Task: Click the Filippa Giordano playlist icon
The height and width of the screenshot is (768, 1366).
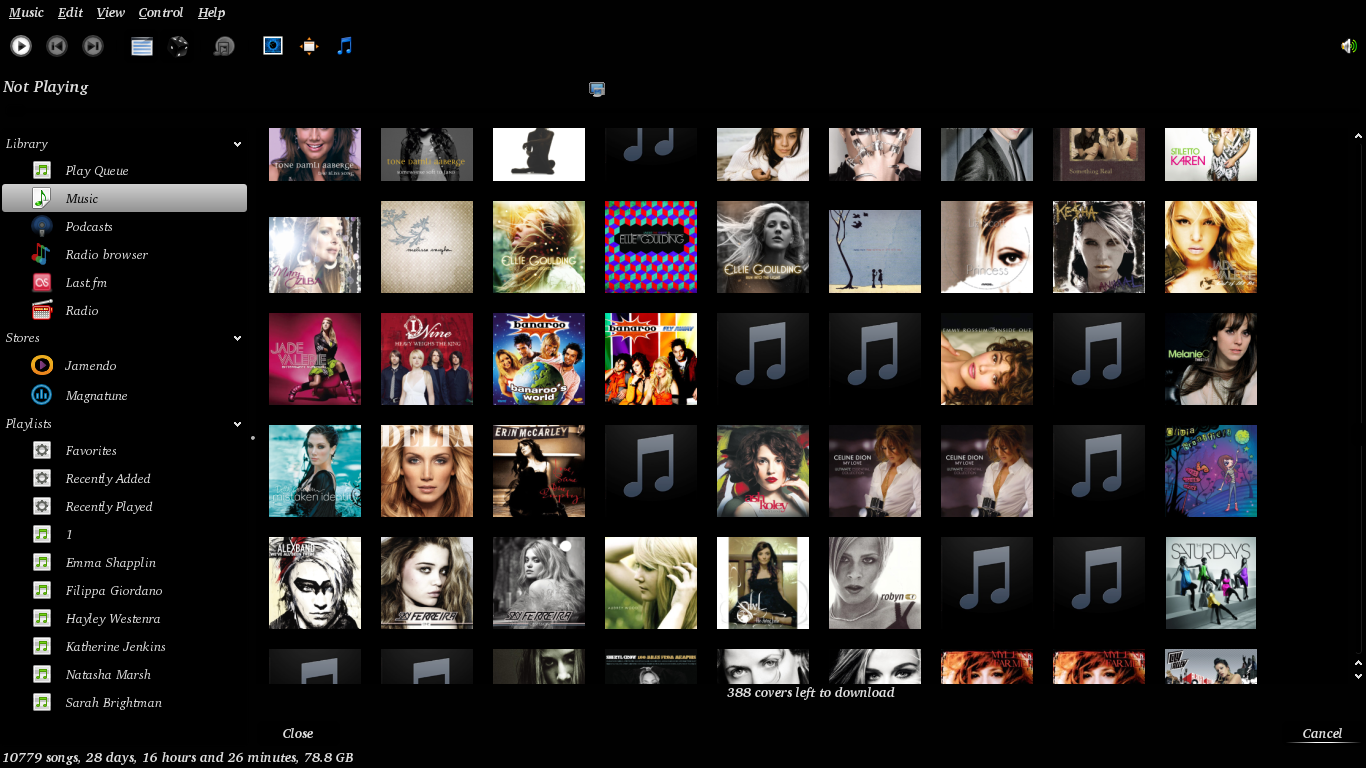Action: 42,591
